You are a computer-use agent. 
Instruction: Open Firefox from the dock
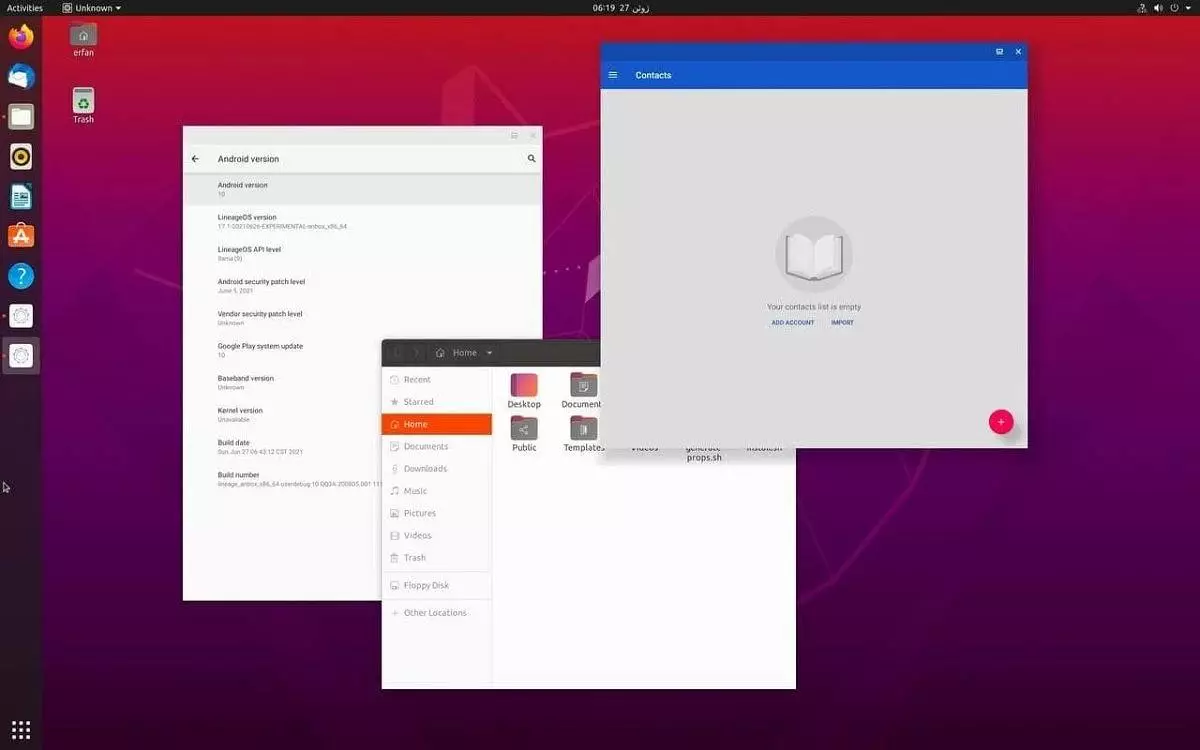pyautogui.click(x=20, y=36)
